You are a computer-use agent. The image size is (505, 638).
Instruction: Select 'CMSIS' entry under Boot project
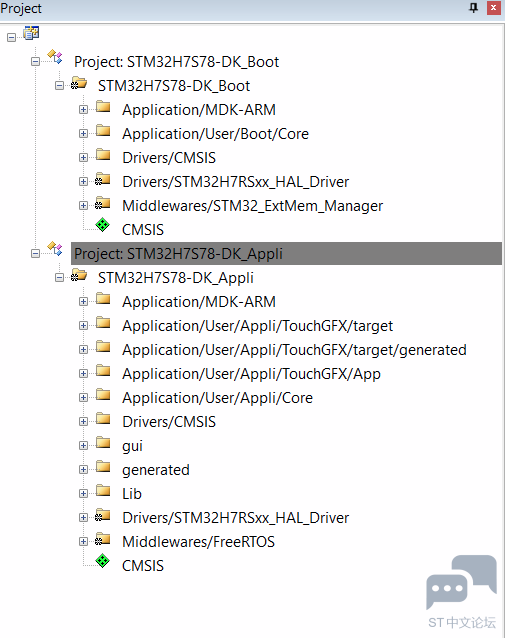pos(143,230)
